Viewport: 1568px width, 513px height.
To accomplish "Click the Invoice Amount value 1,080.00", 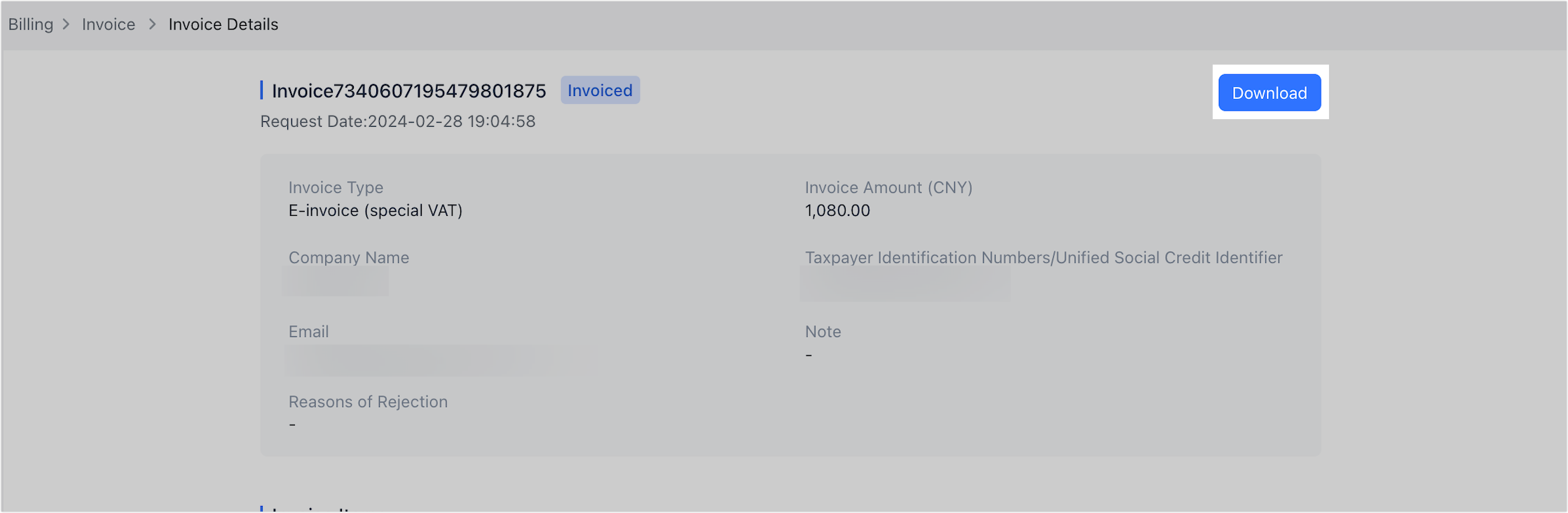I will point(837,210).
